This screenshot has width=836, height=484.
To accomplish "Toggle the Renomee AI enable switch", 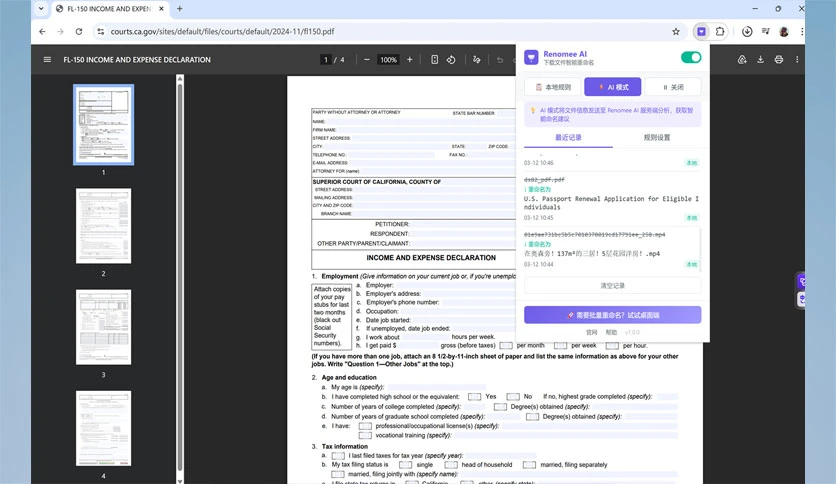I will point(691,58).
